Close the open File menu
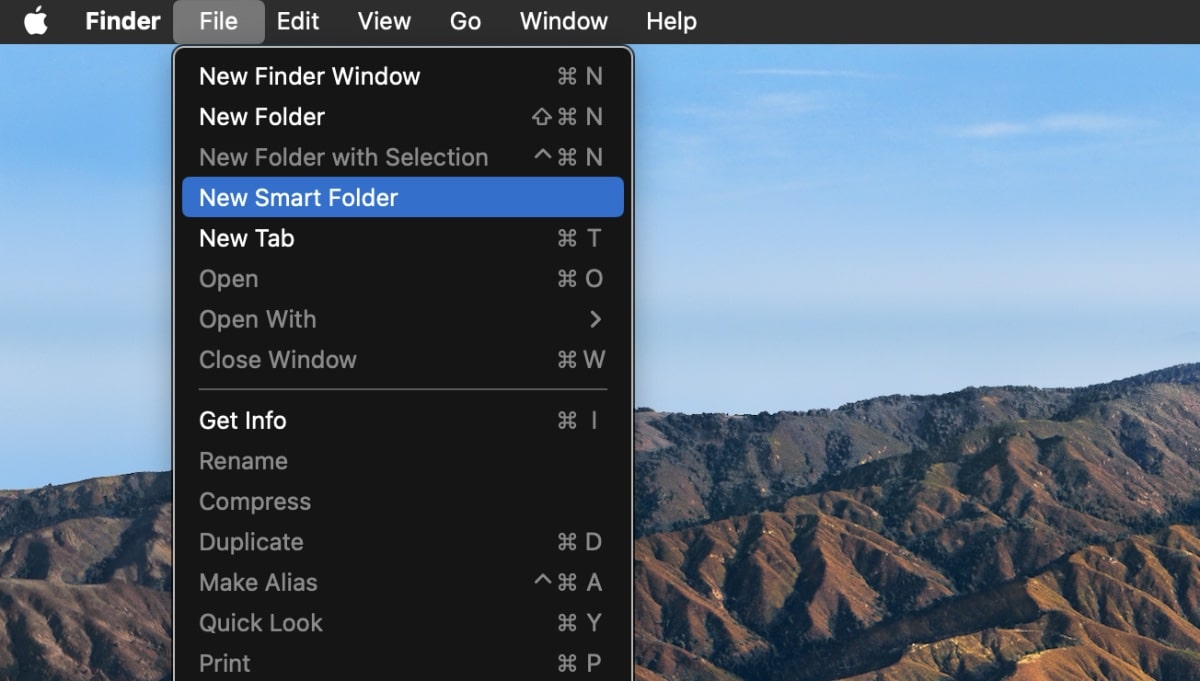 pos(218,21)
